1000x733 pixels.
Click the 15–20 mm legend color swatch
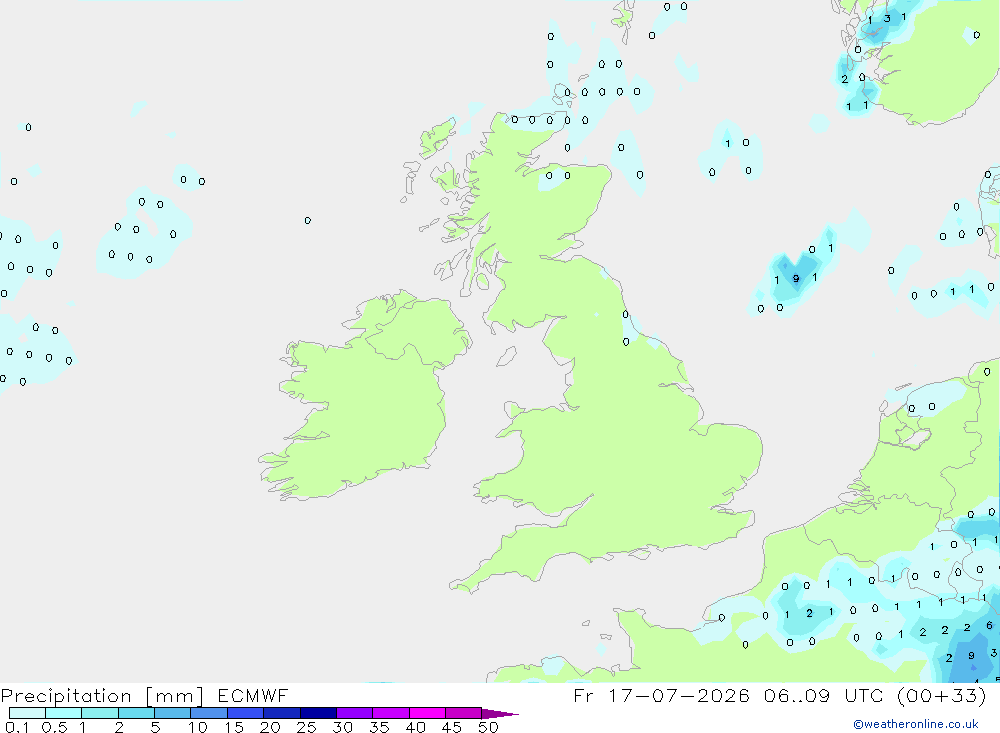(245, 713)
